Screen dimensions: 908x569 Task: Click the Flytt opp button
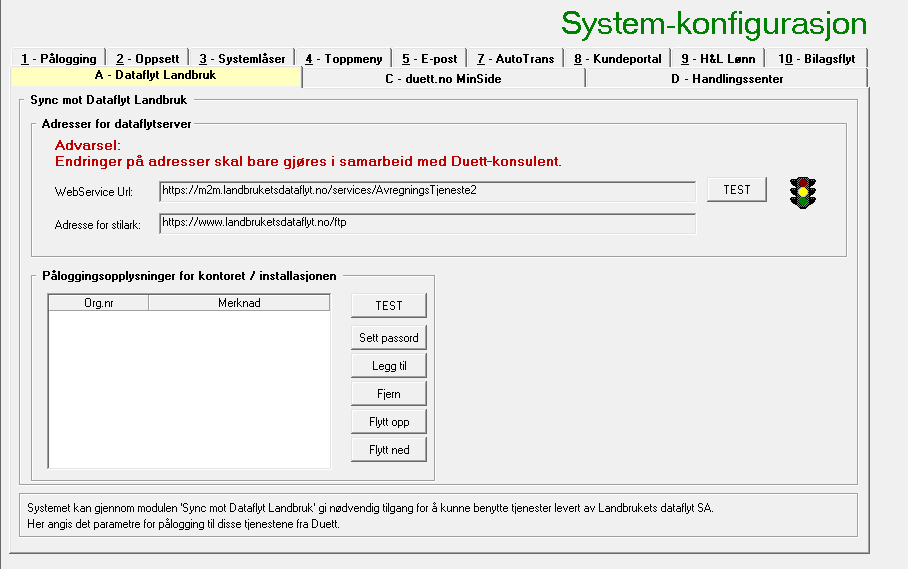point(389,422)
